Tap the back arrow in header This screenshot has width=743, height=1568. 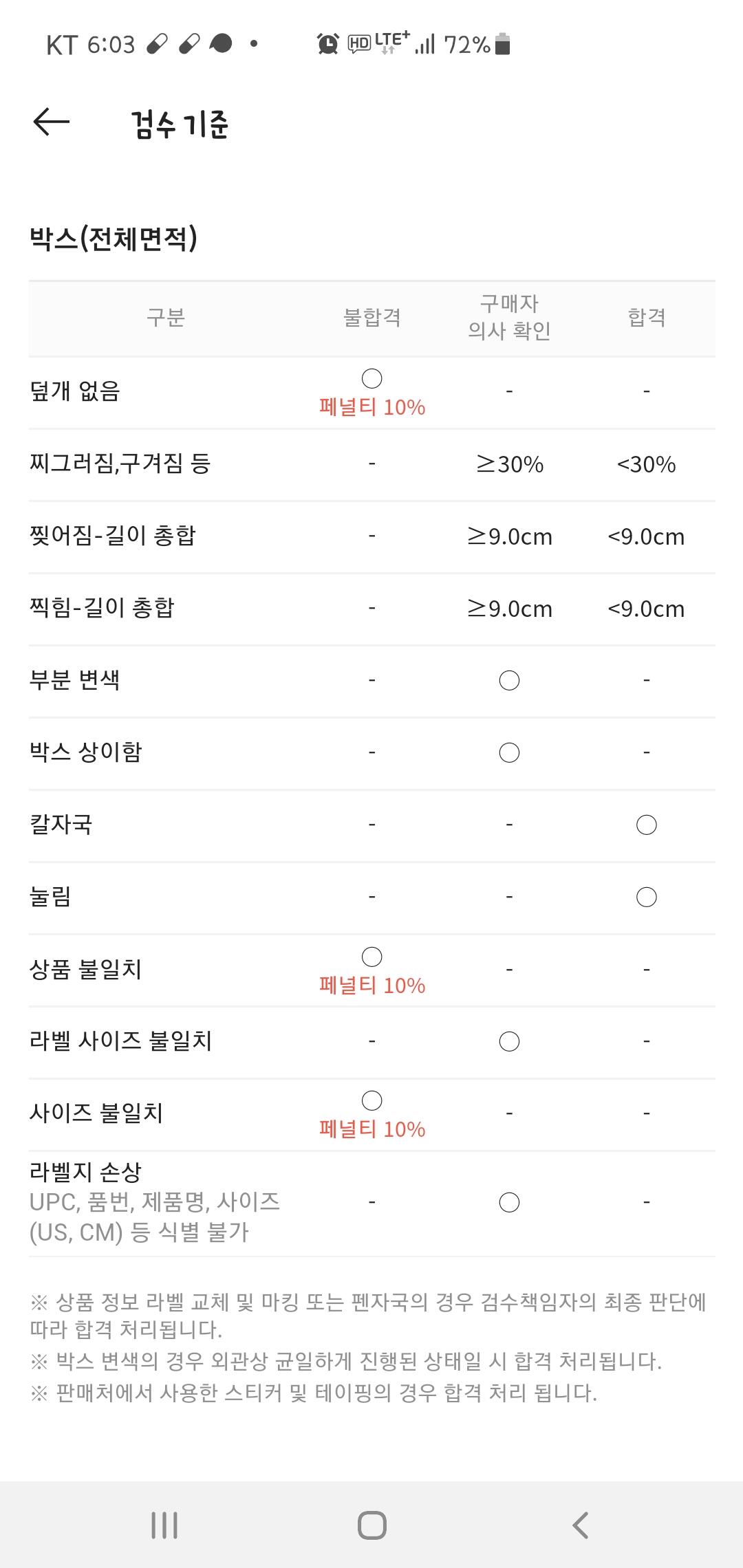pyautogui.click(x=52, y=122)
